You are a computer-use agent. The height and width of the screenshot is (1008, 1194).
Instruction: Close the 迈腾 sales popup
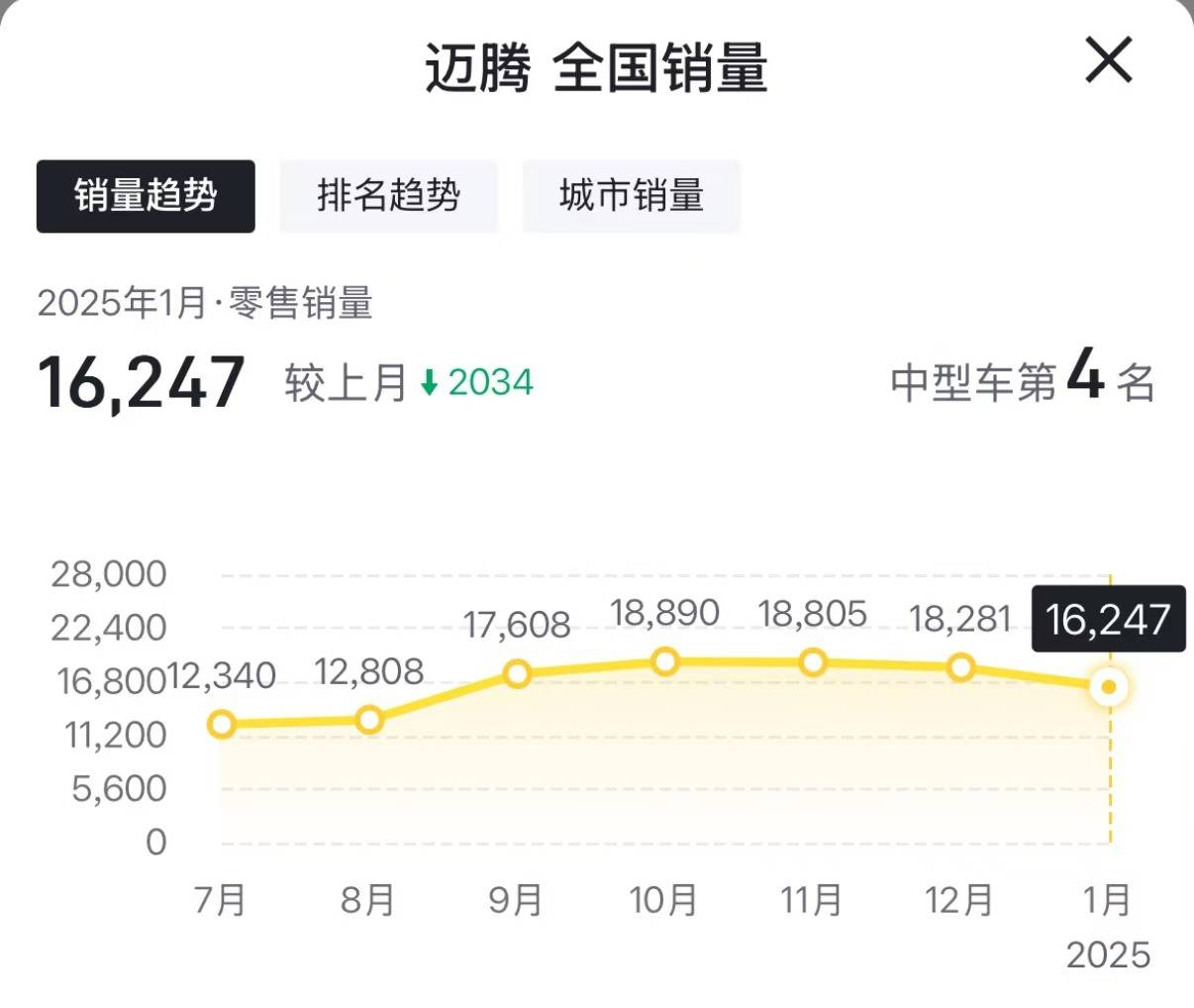tap(1108, 60)
